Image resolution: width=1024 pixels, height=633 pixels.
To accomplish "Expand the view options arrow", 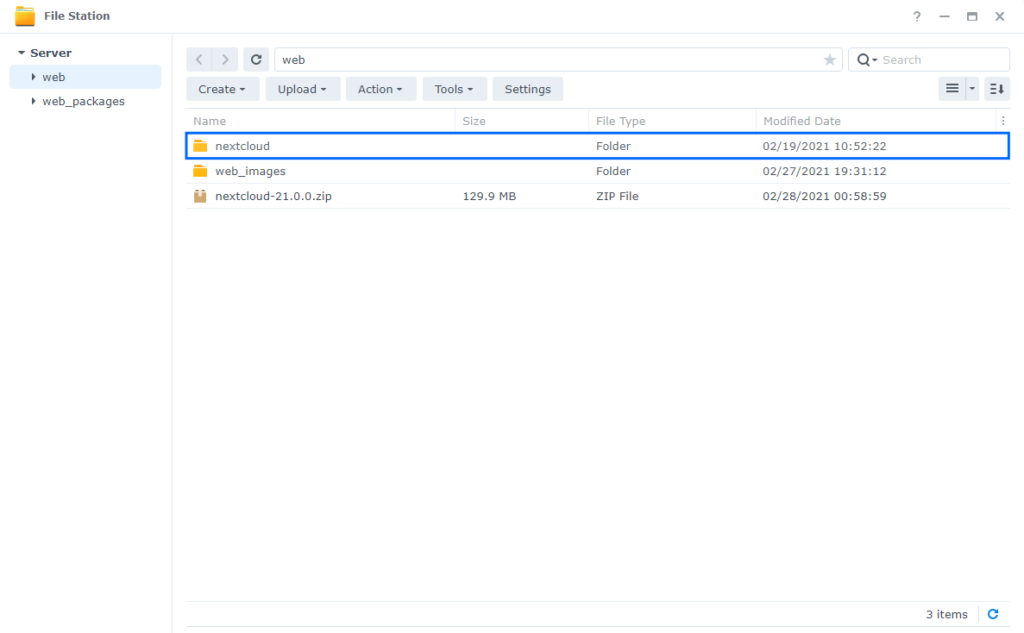I will pos(972,88).
